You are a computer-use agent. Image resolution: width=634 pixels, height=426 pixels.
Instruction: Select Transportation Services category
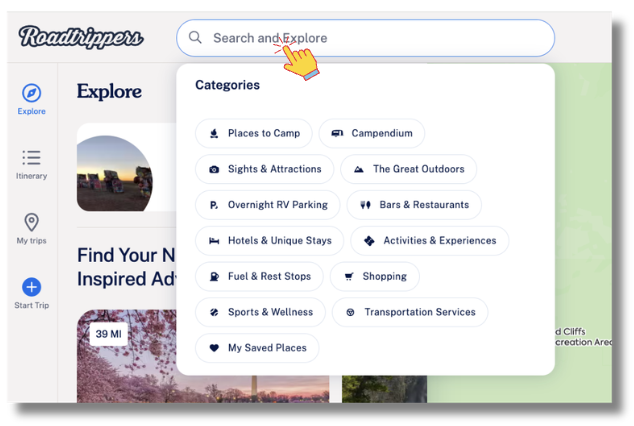(410, 312)
